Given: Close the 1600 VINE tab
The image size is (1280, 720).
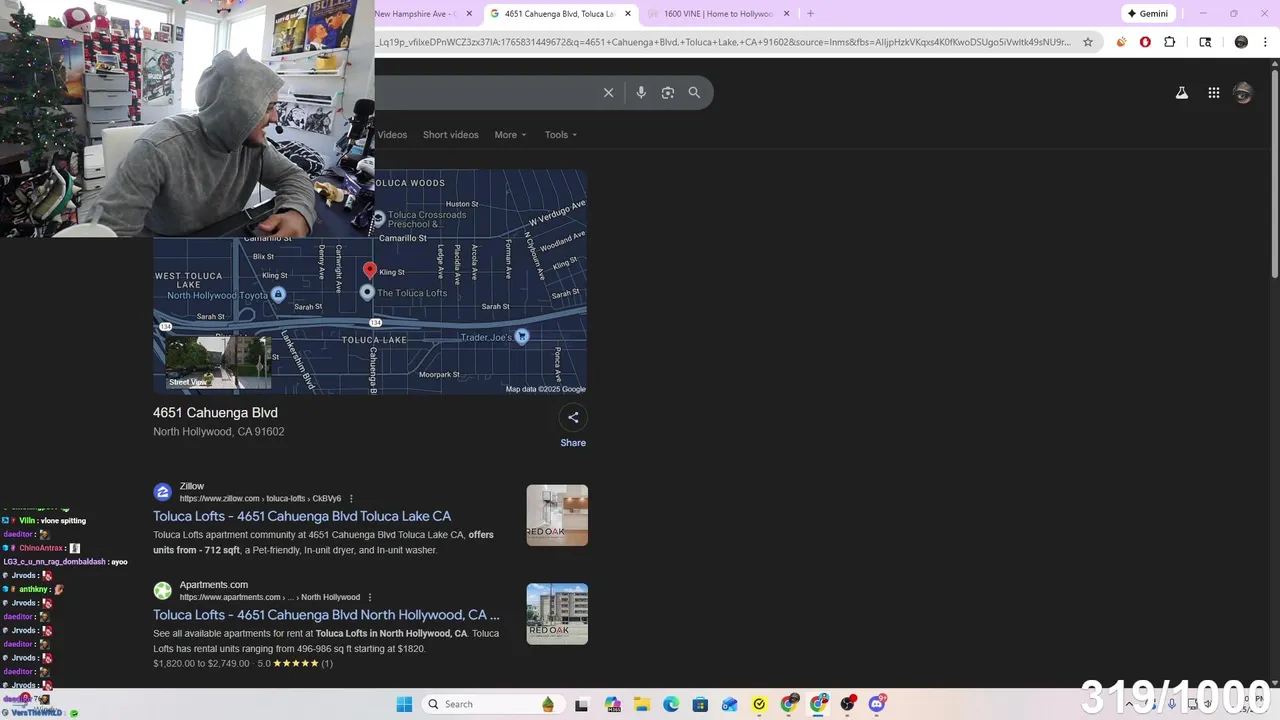Looking at the screenshot, I should coord(786,14).
